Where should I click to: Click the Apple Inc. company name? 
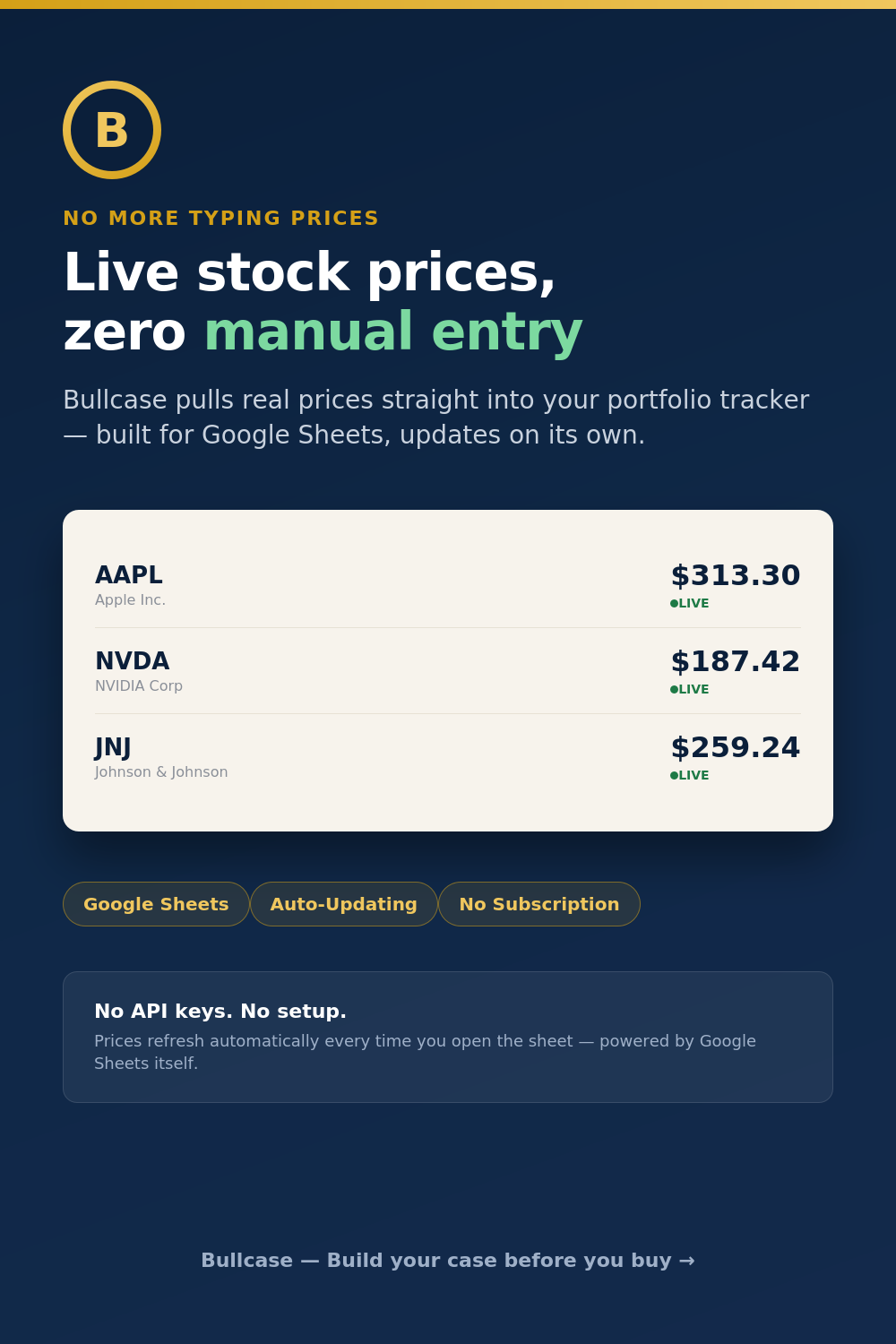(x=130, y=600)
